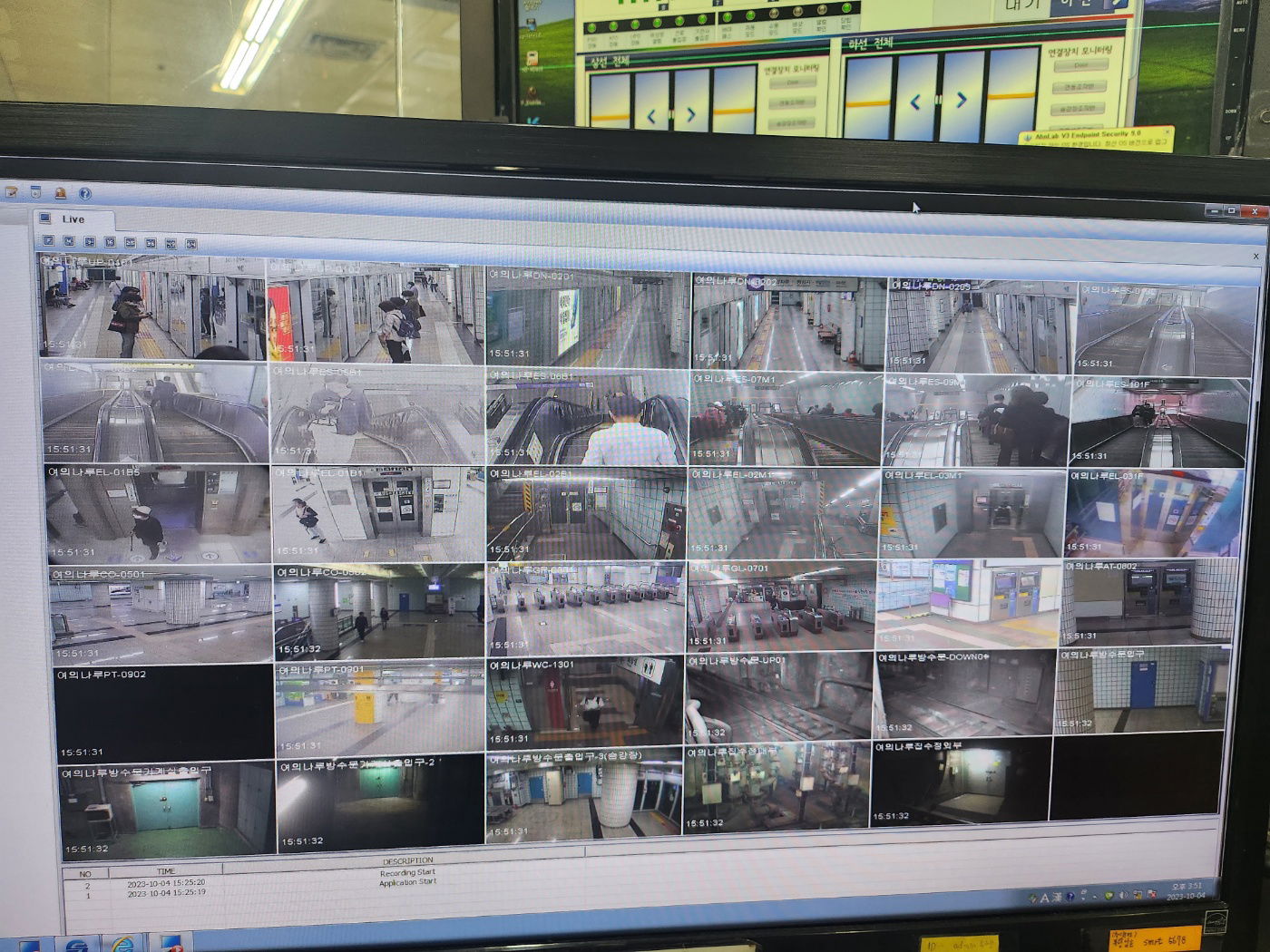Viewport: 1270px width, 952px height.
Task: Select the Recording Start log entry
Action: (x=407, y=872)
